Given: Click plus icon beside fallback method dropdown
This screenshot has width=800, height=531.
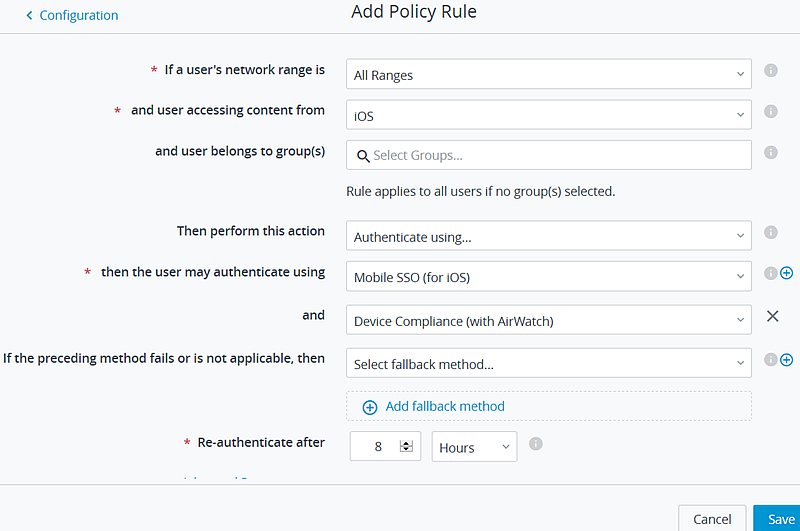Looking at the screenshot, I should coord(787,360).
